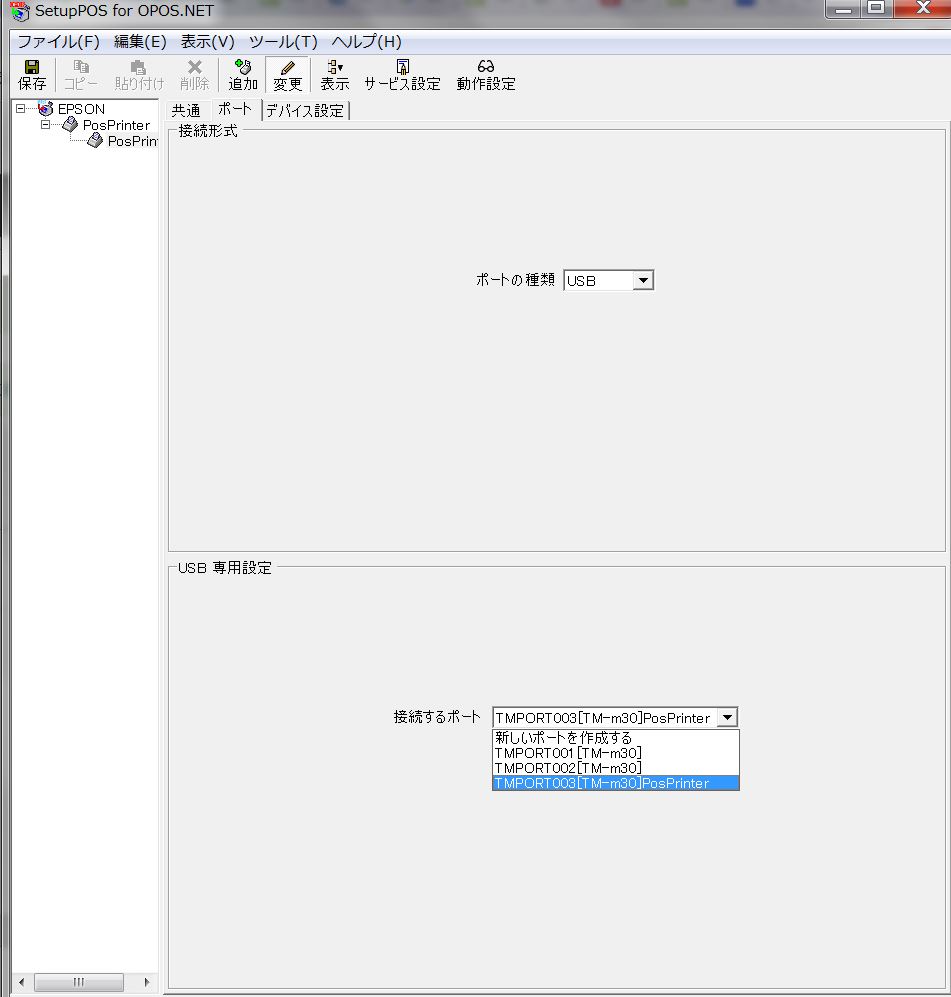Switch to the 共通 tab
951x997 pixels.
(x=186, y=111)
